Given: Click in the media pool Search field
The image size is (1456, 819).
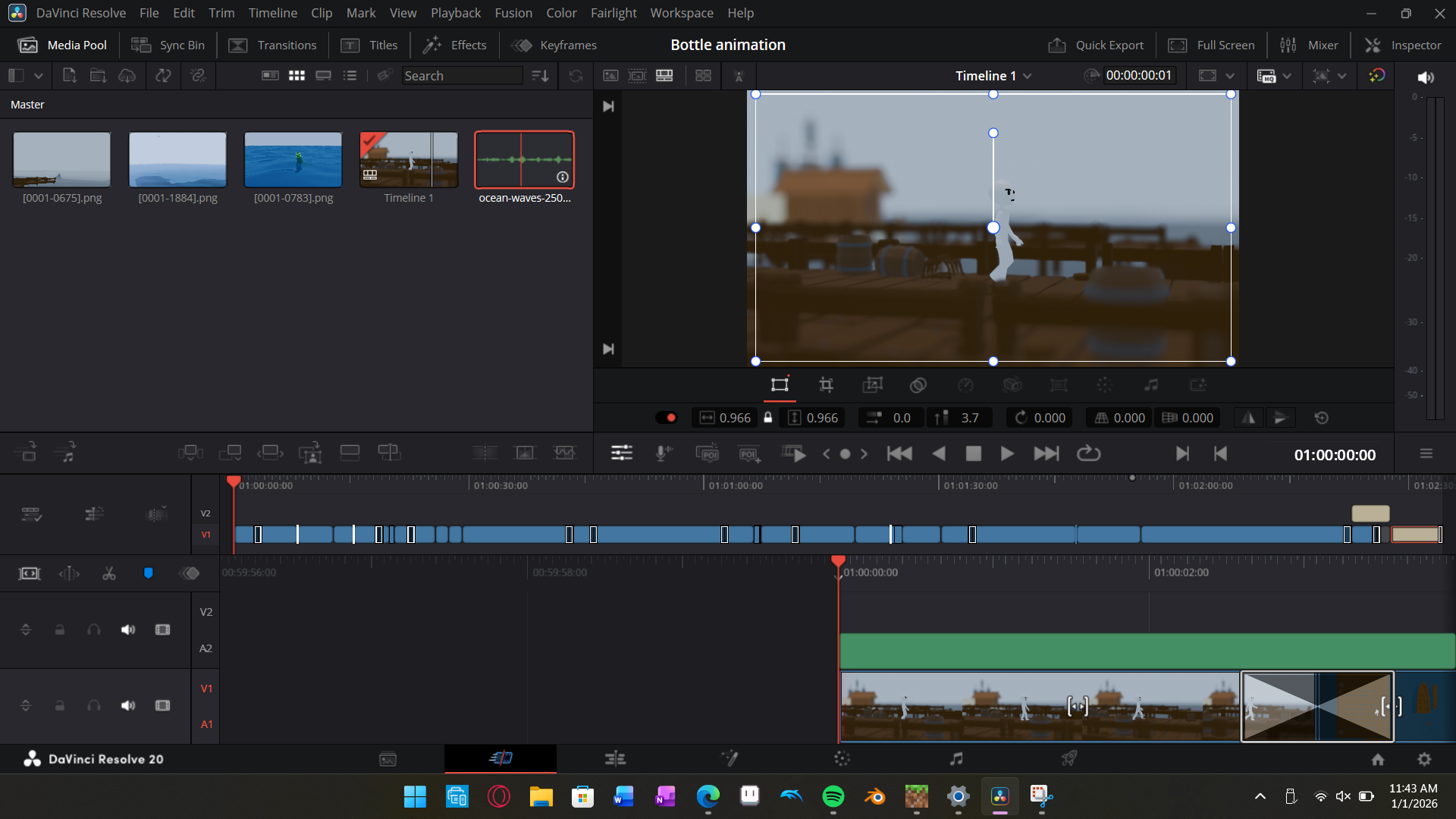Looking at the screenshot, I should pos(462,76).
